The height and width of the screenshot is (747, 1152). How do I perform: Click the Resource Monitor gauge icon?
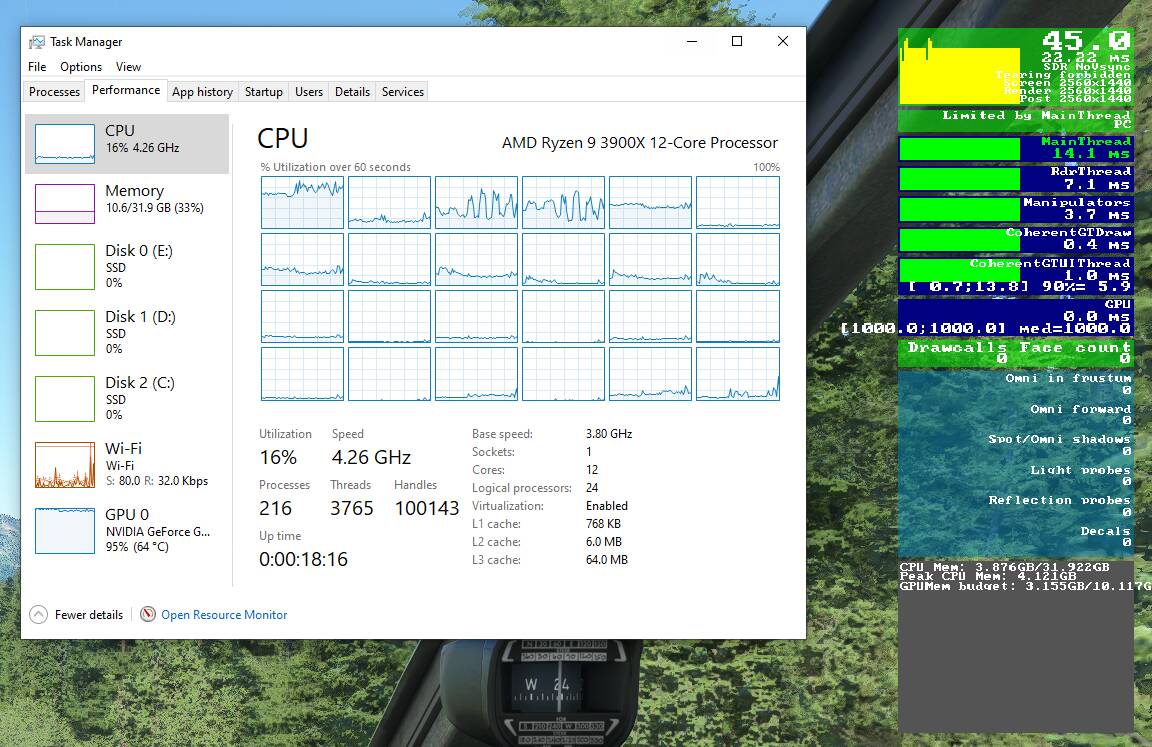coord(148,615)
